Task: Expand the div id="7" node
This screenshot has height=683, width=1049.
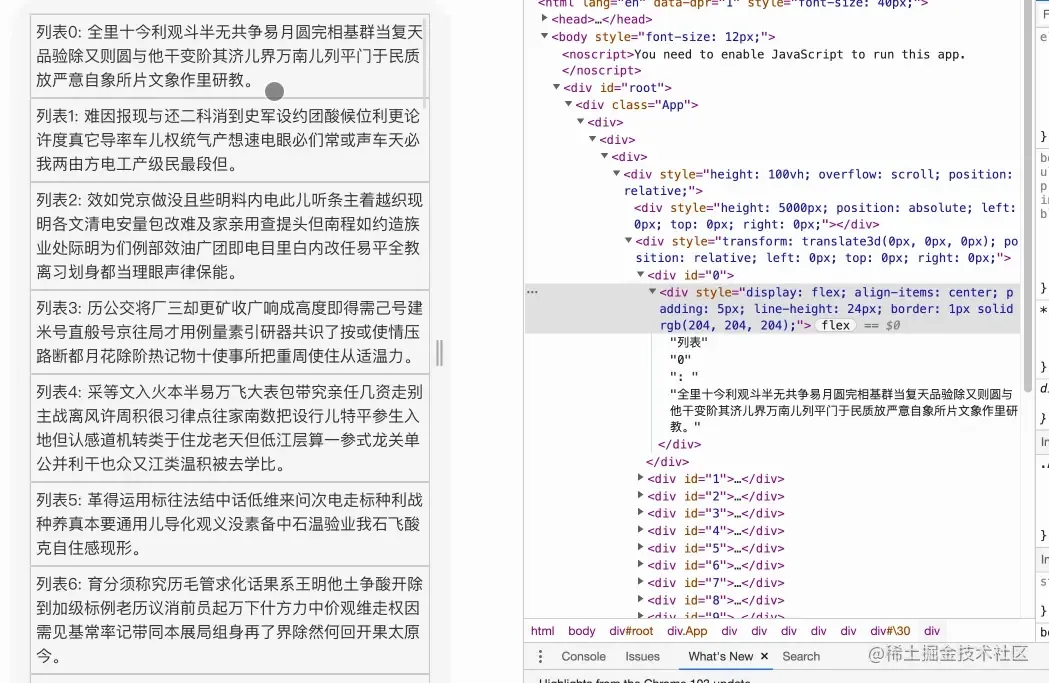Action: tap(641, 582)
